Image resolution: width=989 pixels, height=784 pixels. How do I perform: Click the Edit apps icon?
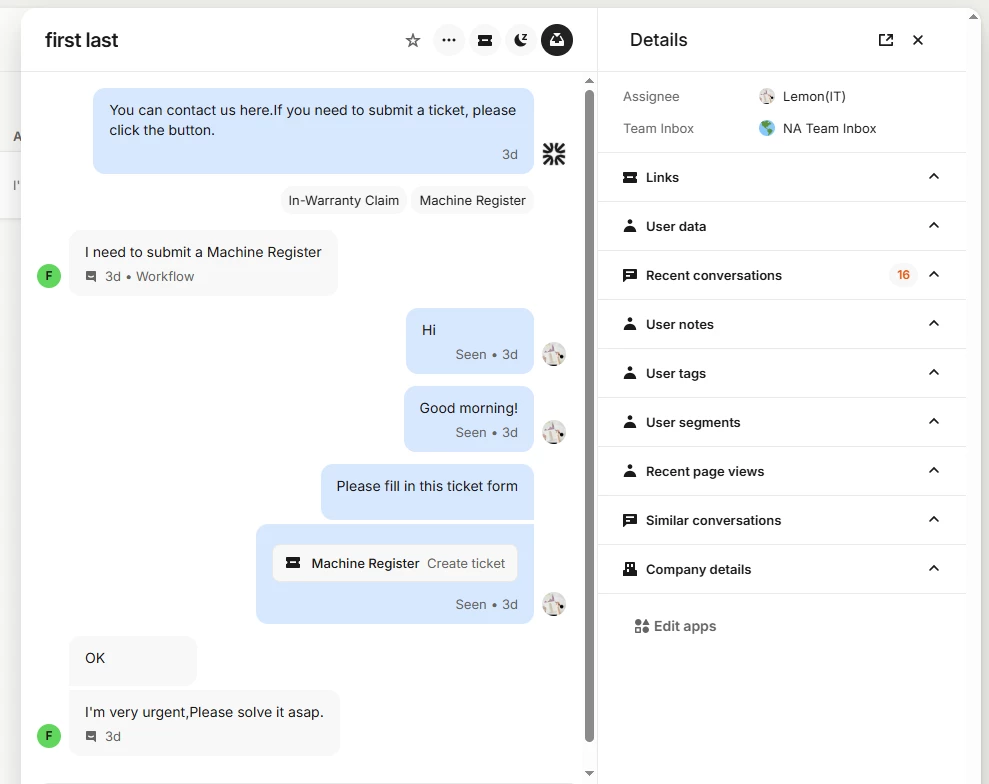pyautogui.click(x=642, y=626)
